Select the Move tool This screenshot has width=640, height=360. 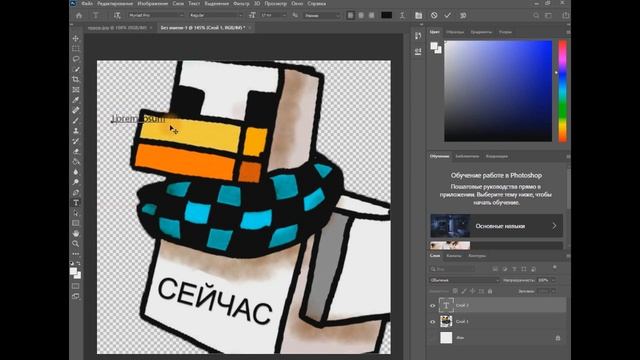(76, 38)
